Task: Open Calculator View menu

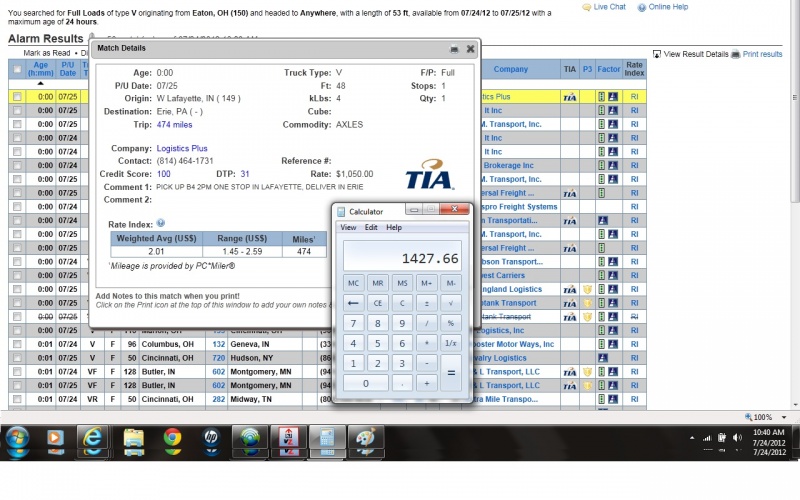Action: point(348,228)
